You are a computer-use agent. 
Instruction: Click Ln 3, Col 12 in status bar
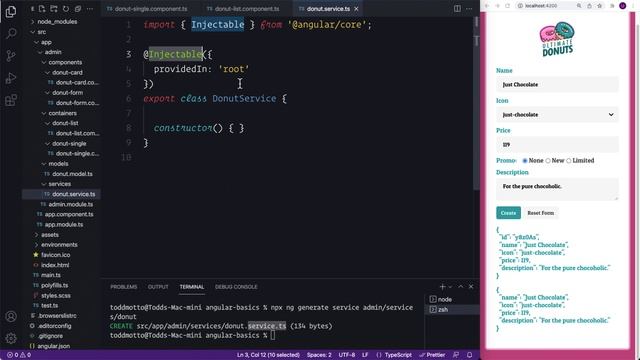point(268,355)
